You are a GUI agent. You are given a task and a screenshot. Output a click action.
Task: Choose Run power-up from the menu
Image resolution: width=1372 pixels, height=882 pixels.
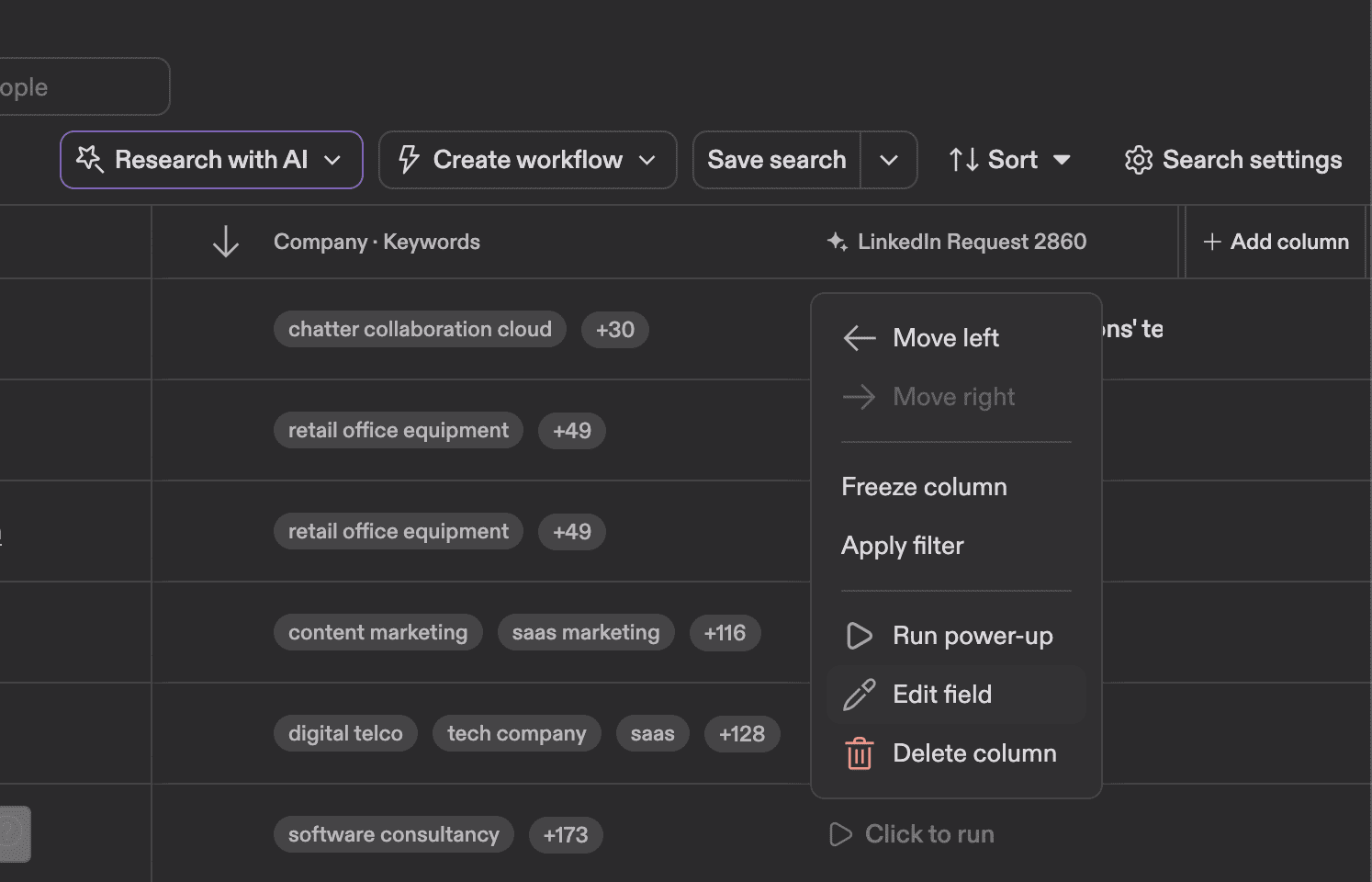point(956,636)
